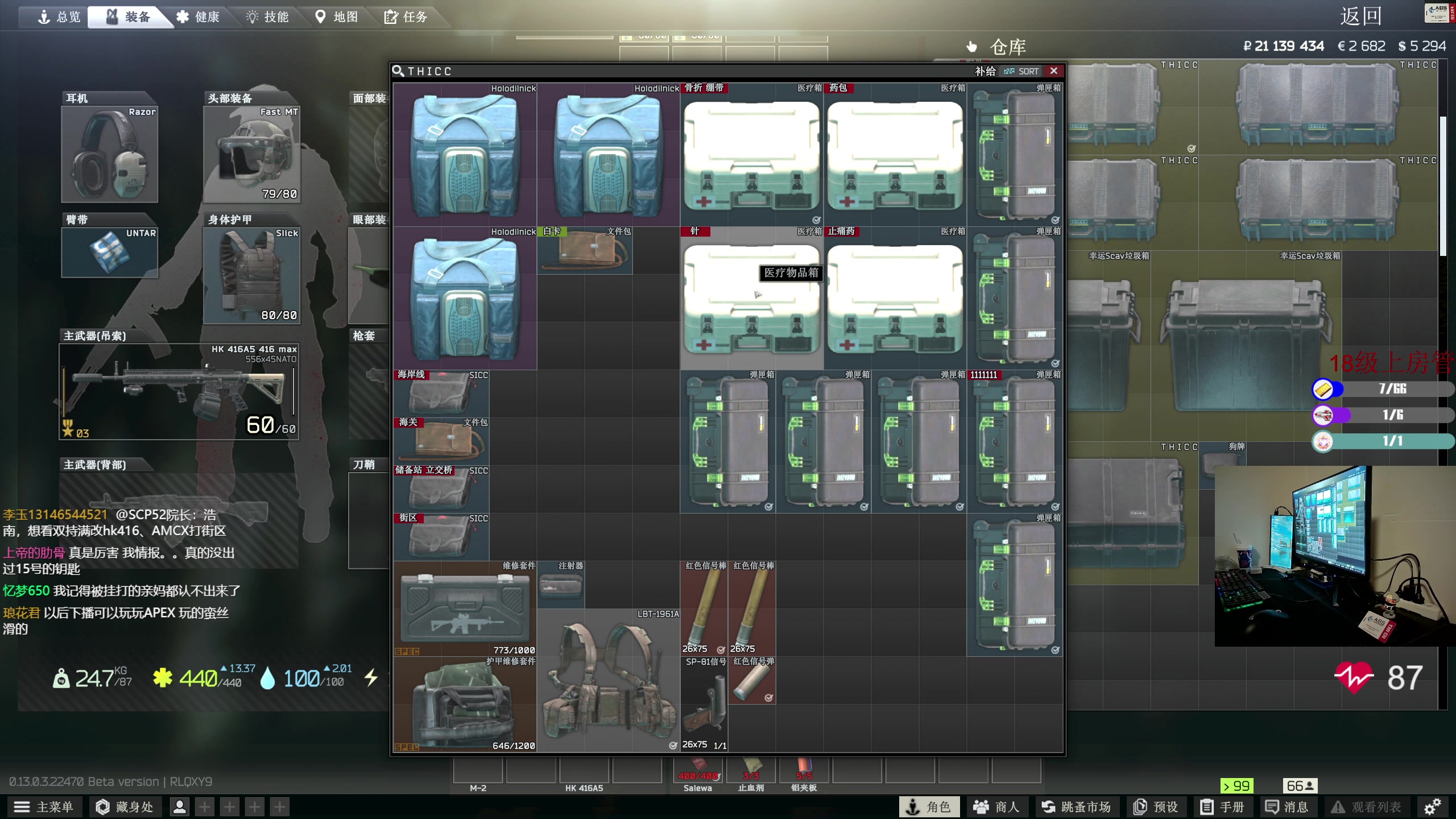1456x819 pixels.
Task: Click the energy lightning bolt icon
Action: pyautogui.click(x=371, y=678)
